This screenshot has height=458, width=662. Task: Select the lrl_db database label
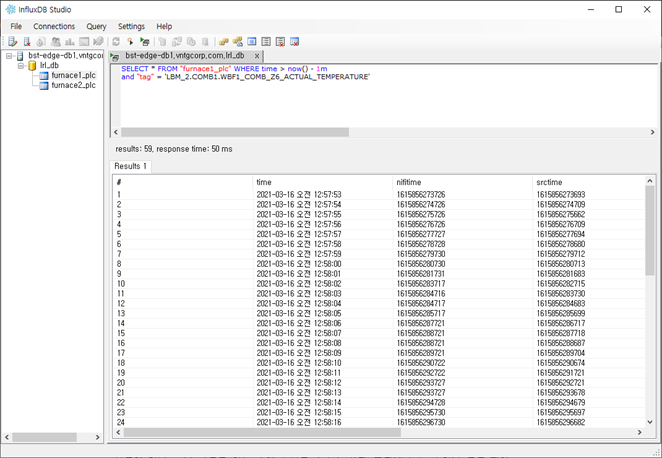click(49, 65)
